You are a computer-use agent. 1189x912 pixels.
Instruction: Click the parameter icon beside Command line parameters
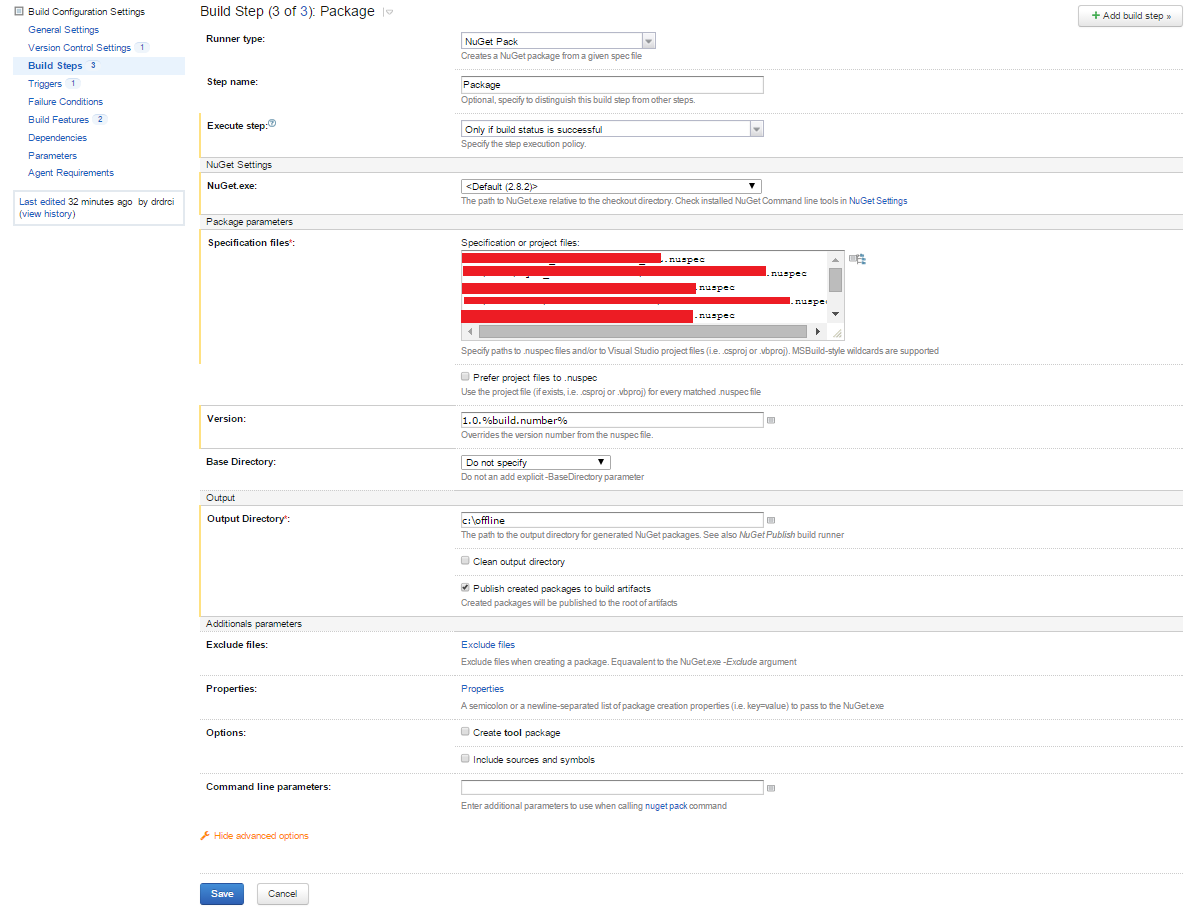pos(771,788)
